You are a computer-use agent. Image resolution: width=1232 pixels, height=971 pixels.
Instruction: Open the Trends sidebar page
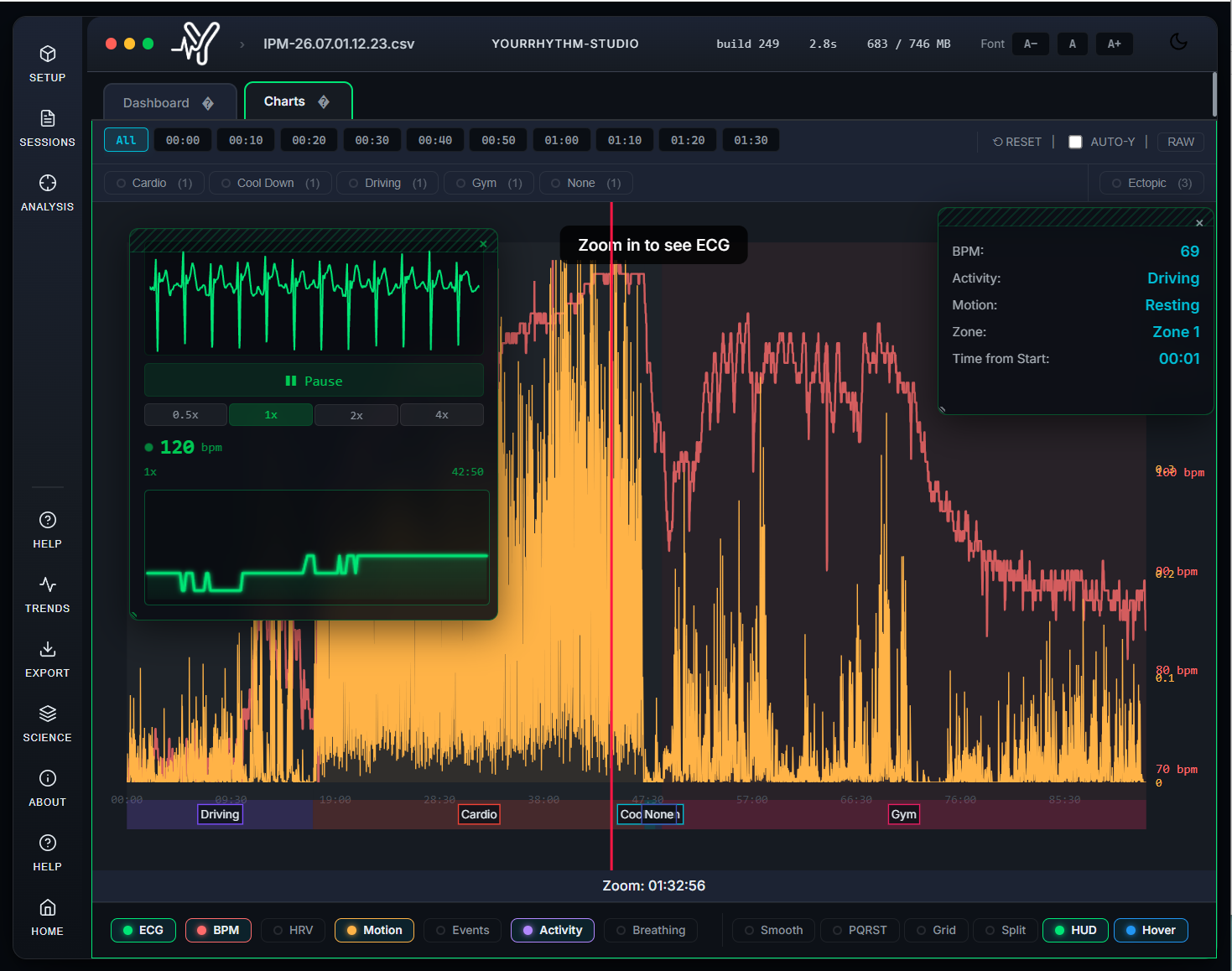(48, 595)
